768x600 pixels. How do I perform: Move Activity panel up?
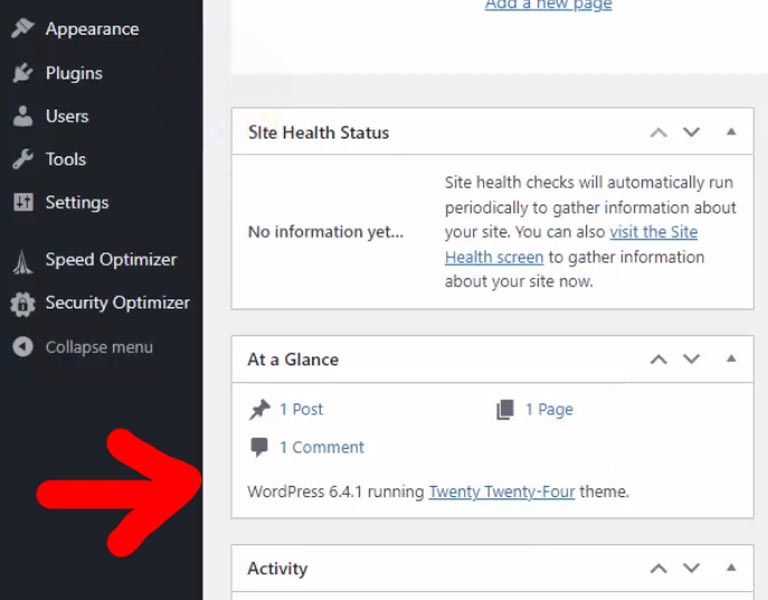click(659, 568)
